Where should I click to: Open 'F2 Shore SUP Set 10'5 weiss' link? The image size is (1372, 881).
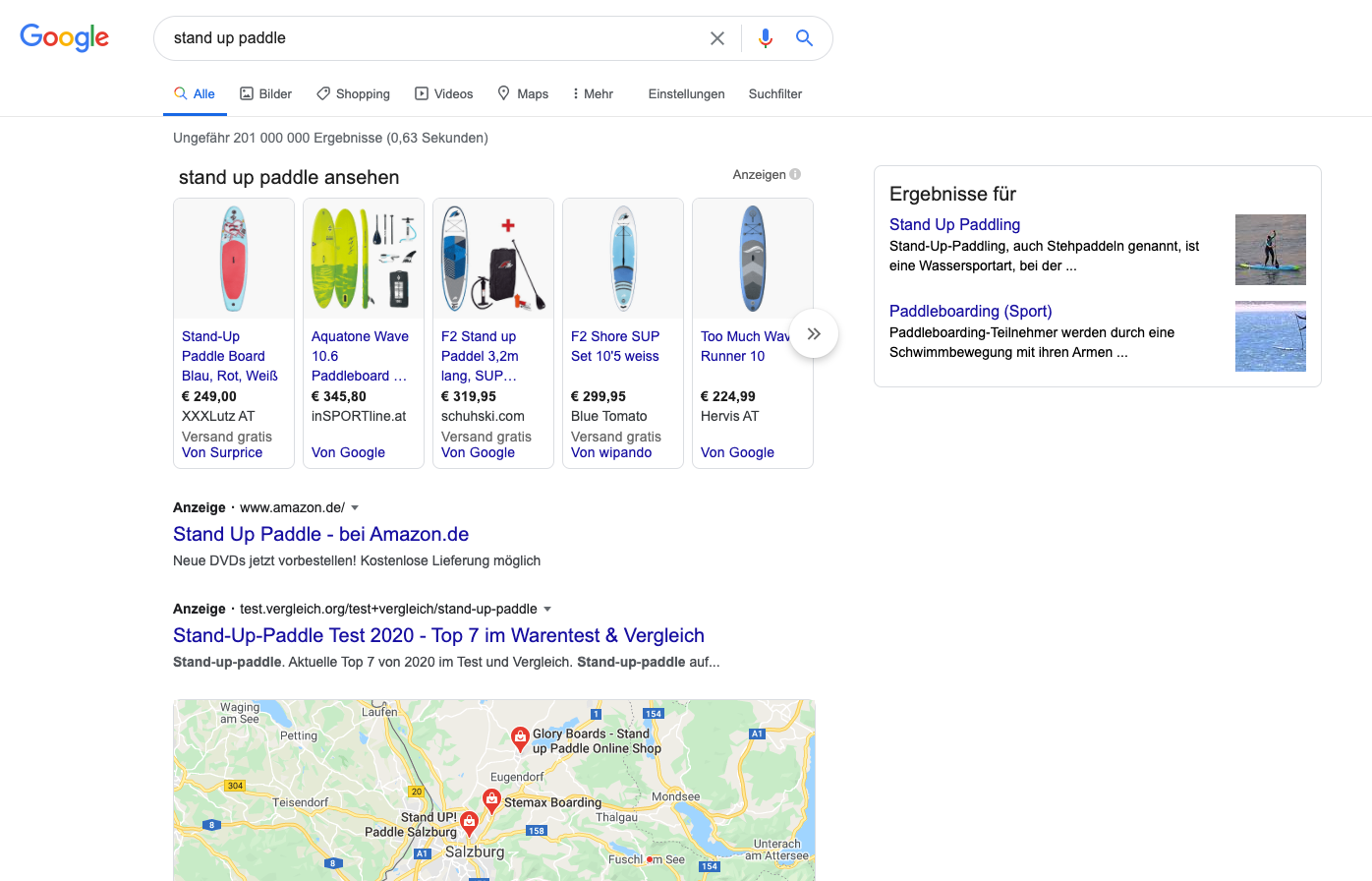pos(615,346)
